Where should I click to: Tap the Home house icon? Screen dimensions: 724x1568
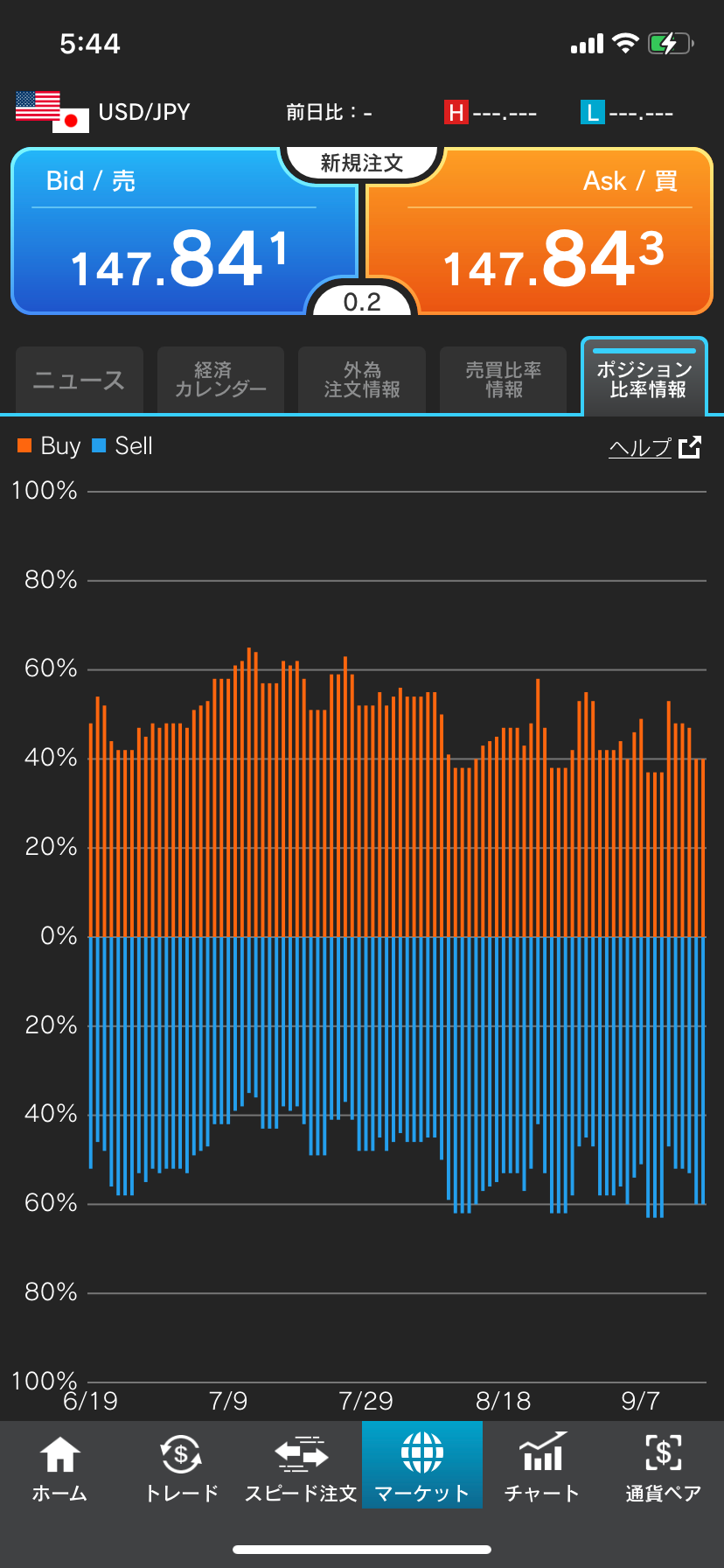59,1454
